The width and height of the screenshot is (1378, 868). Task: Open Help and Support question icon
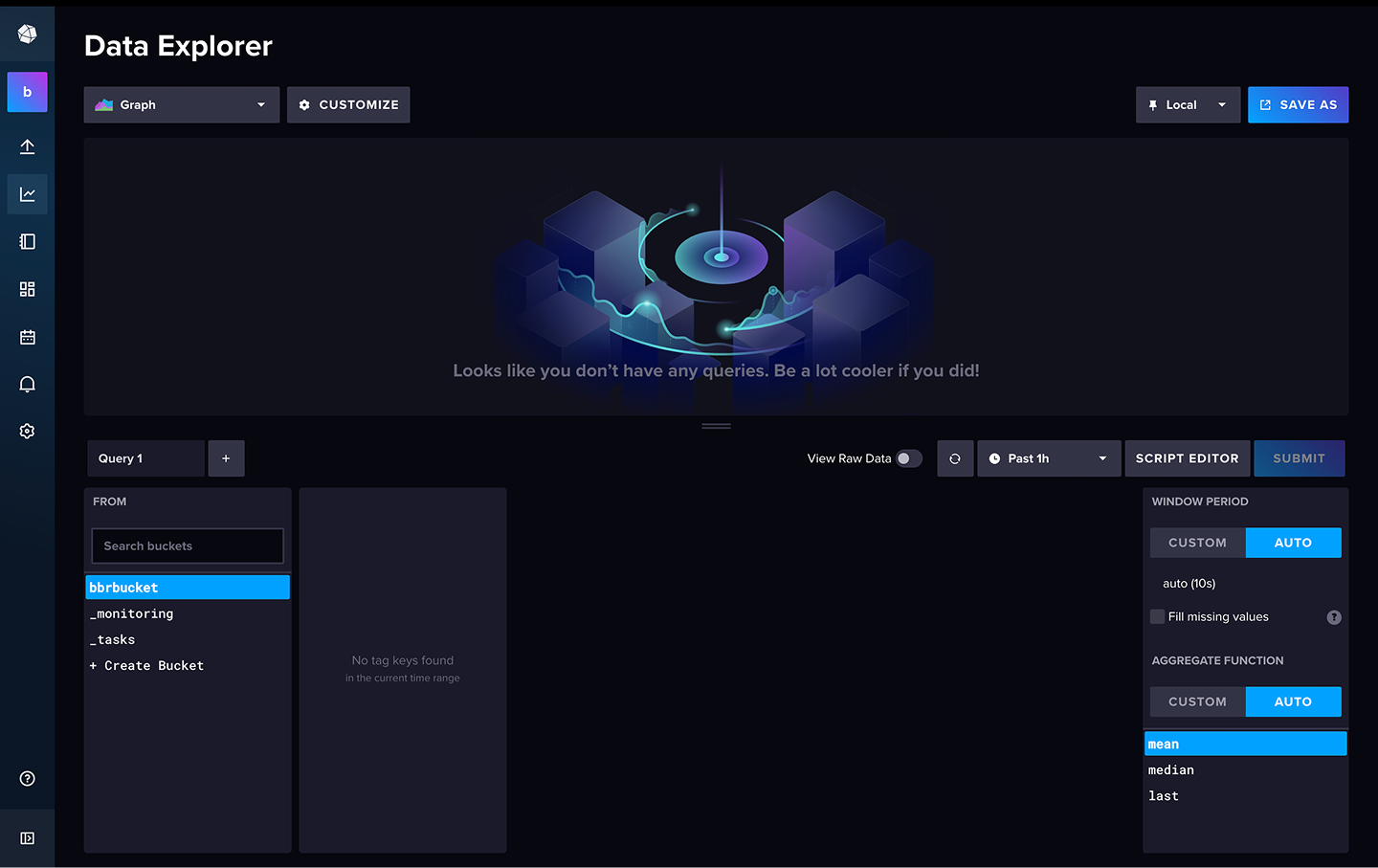27,778
